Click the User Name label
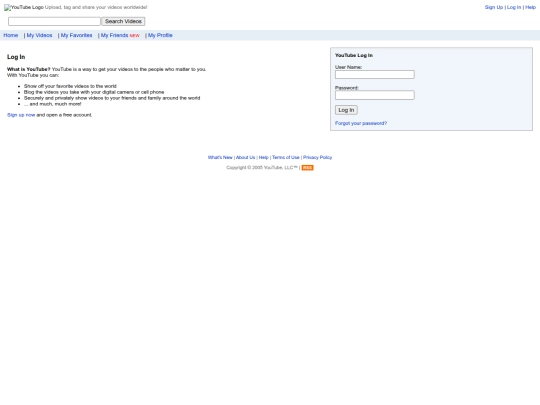This screenshot has width=540, height=405. coord(348,67)
